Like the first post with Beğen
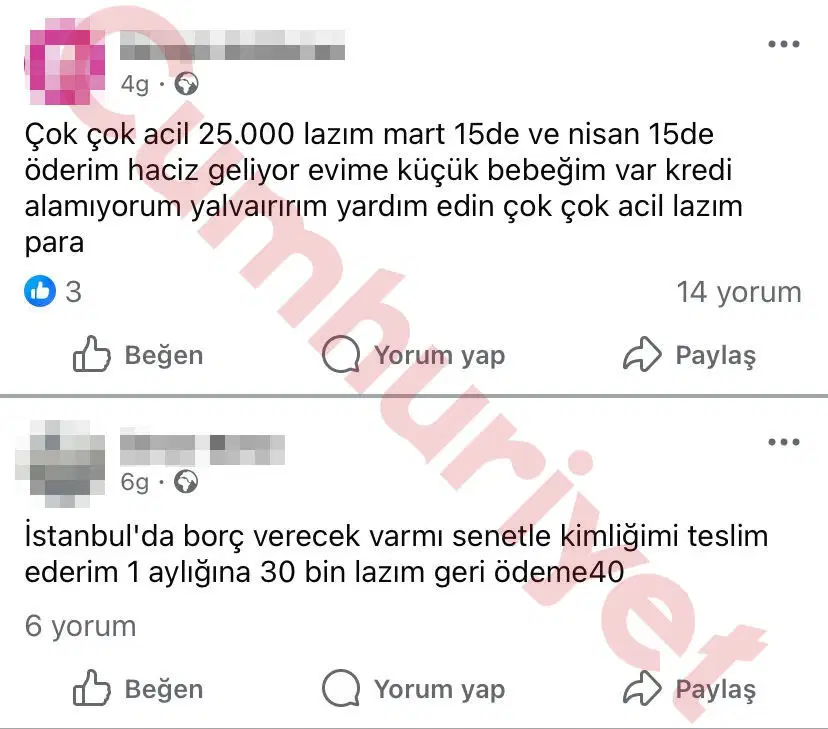The width and height of the screenshot is (828, 729). click(138, 355)
